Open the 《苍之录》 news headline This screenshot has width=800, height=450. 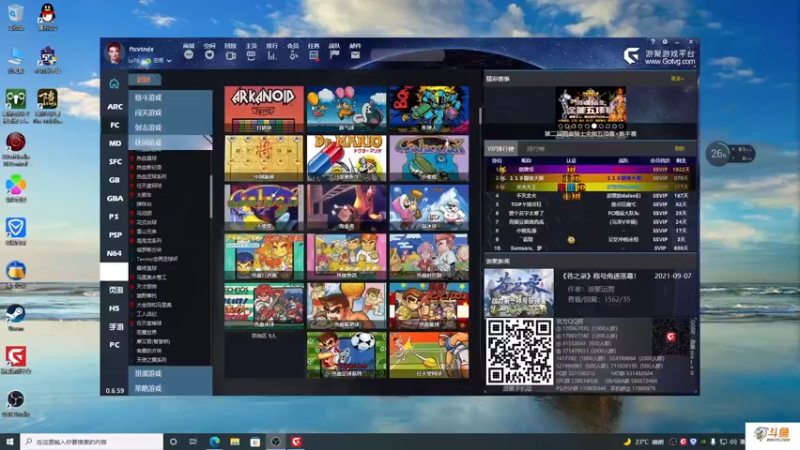tap(599, 276)
